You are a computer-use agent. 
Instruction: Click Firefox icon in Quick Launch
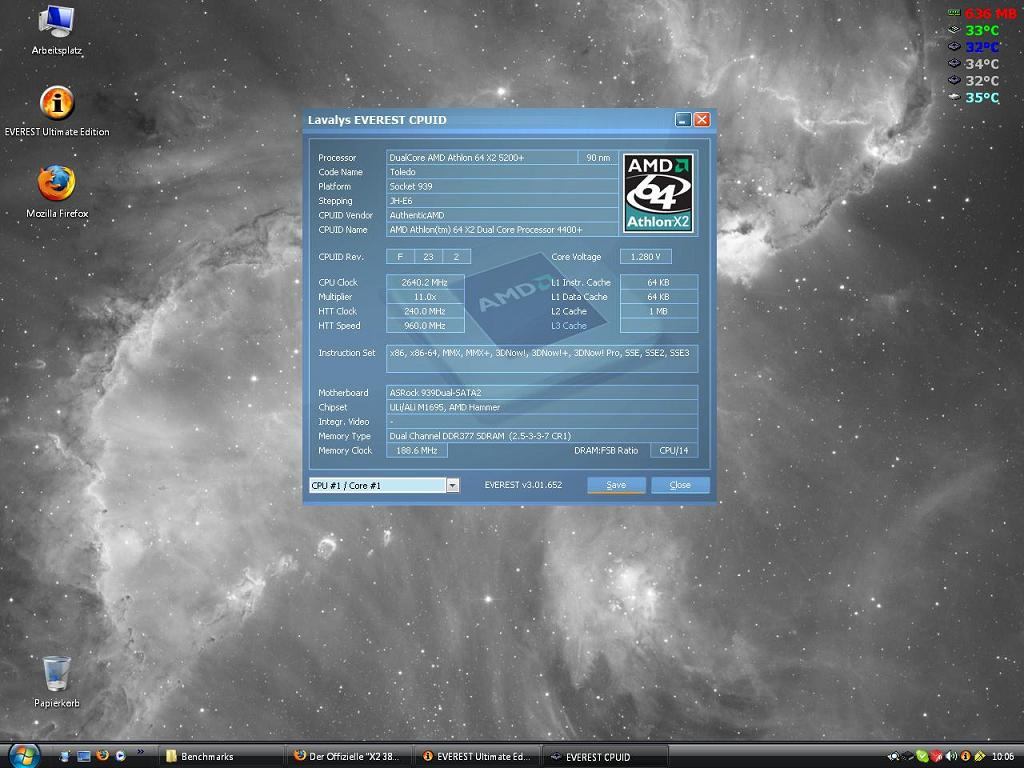[x=103, y=756]
